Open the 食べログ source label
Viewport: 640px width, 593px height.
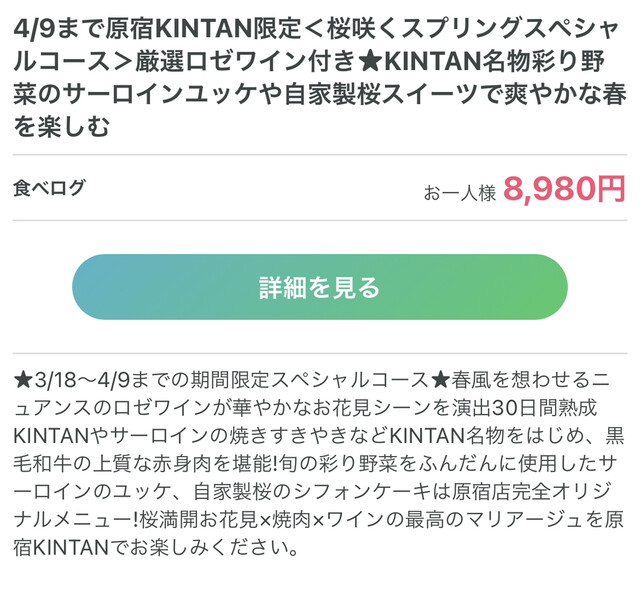pyautogui.click(x=49, y=187)
